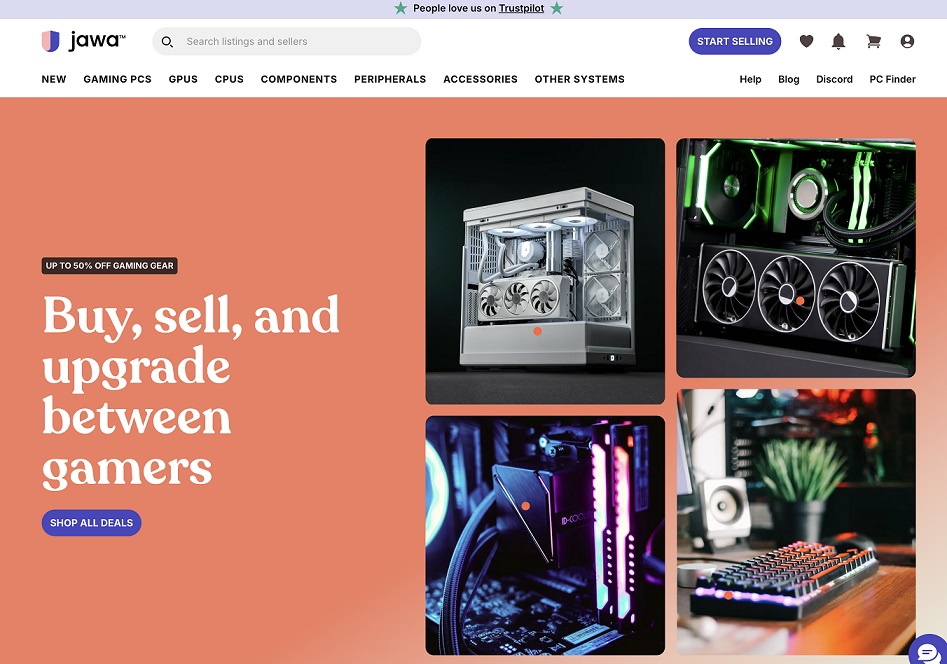Check the notifications bell icon
Screen dimensions: 947x664
(x=838, y=41)
